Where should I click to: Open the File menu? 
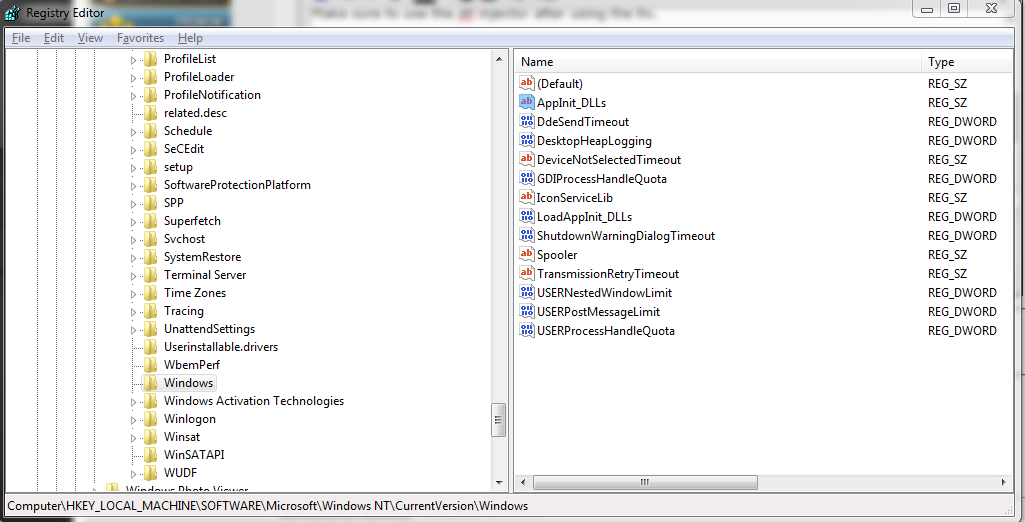(21, 38)
